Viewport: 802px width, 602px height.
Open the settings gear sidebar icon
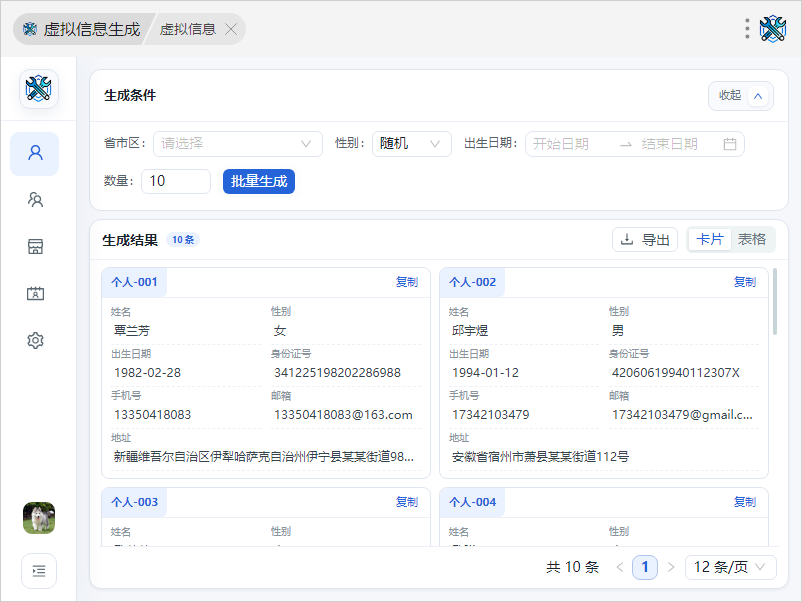point(35,340)
